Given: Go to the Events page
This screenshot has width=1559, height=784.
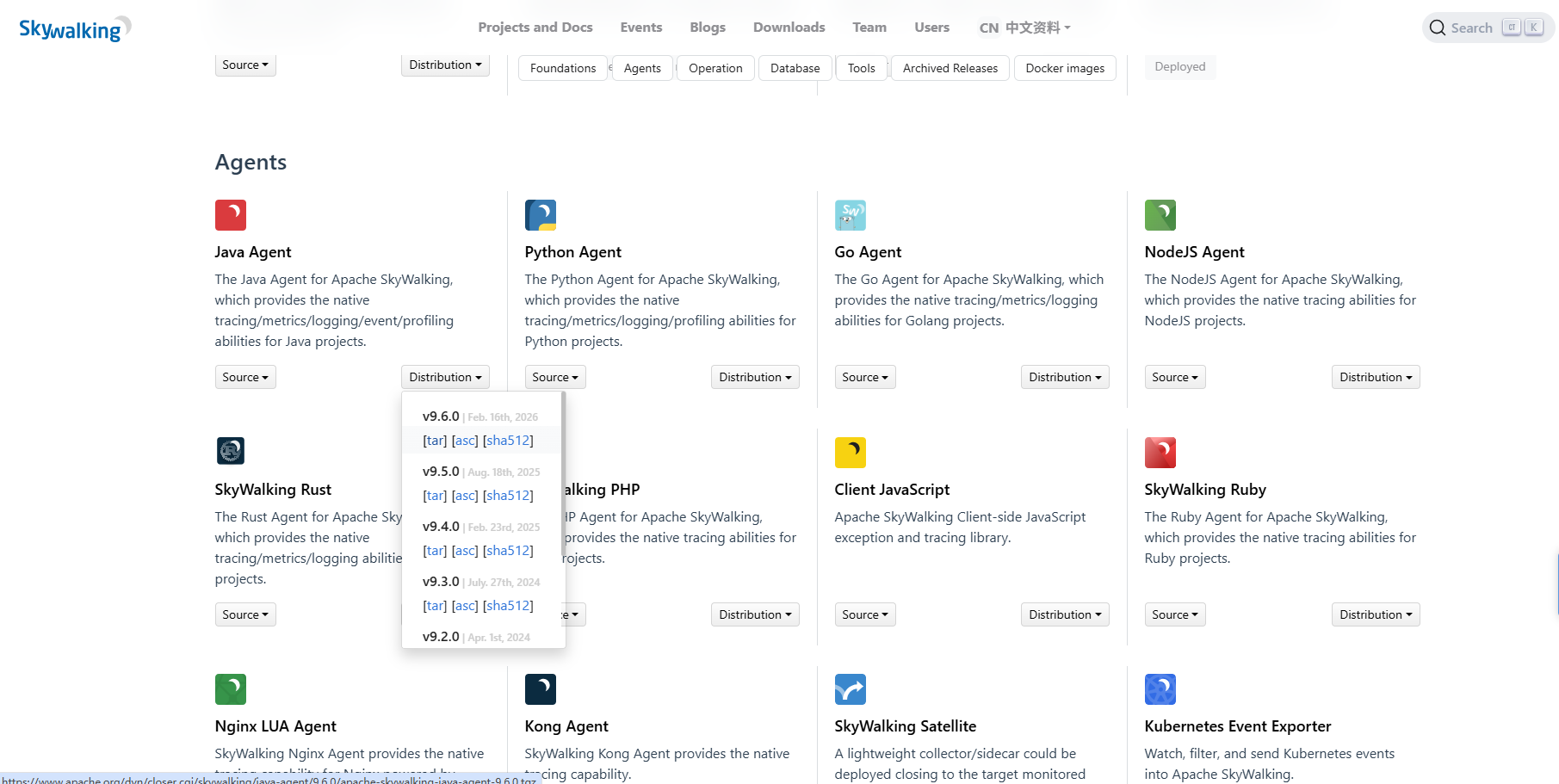Looking at the screenshot, I should point(641,28).
